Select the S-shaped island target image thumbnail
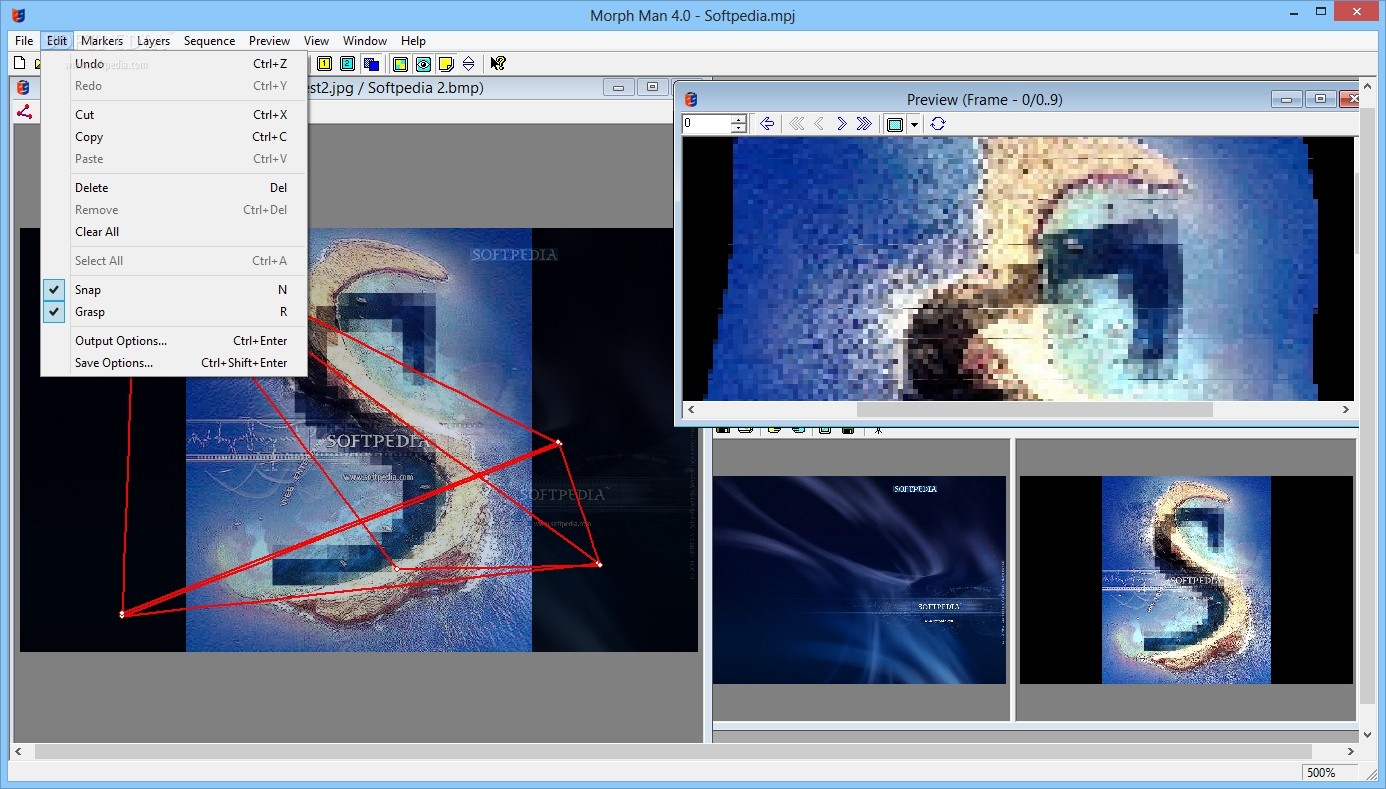This screenshot has height=789, width=1386. click(x=1186, y=580)
